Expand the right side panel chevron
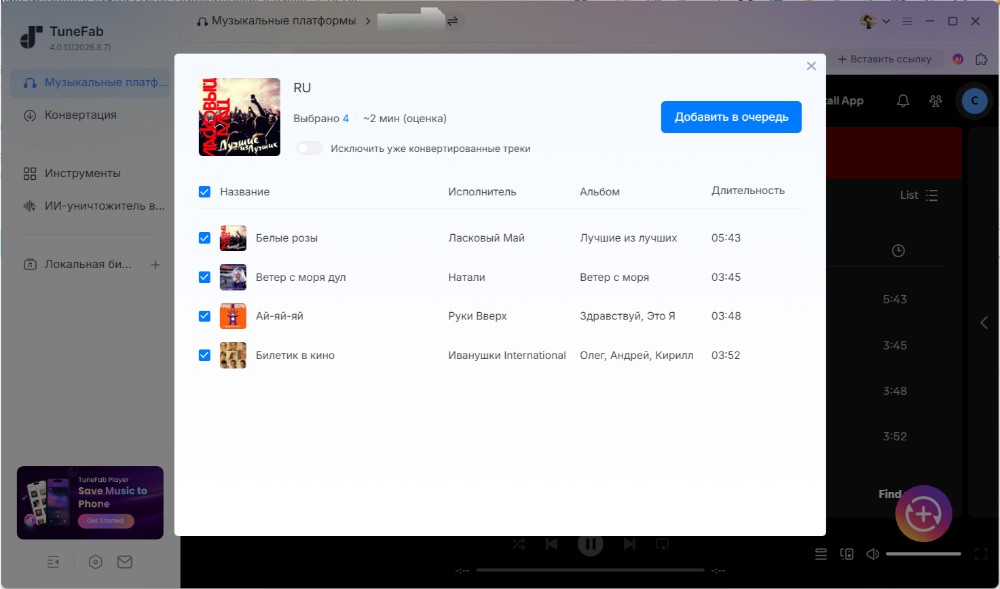Image resolution: width=1000 pixels, height=589 pixels. [983, 323]
